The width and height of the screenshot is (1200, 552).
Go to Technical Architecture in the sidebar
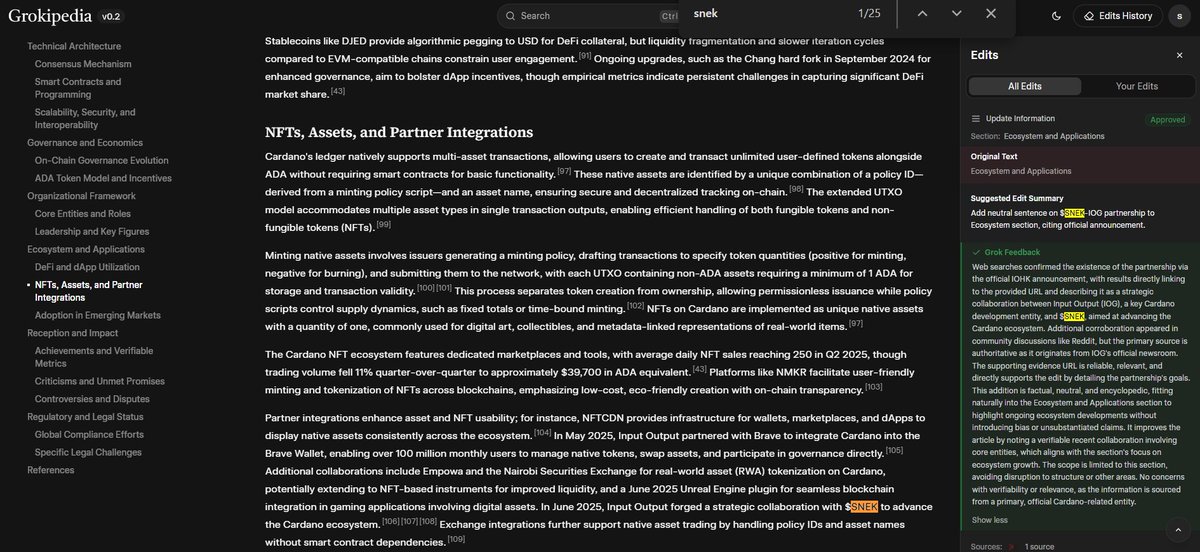[x=74, y=46]
